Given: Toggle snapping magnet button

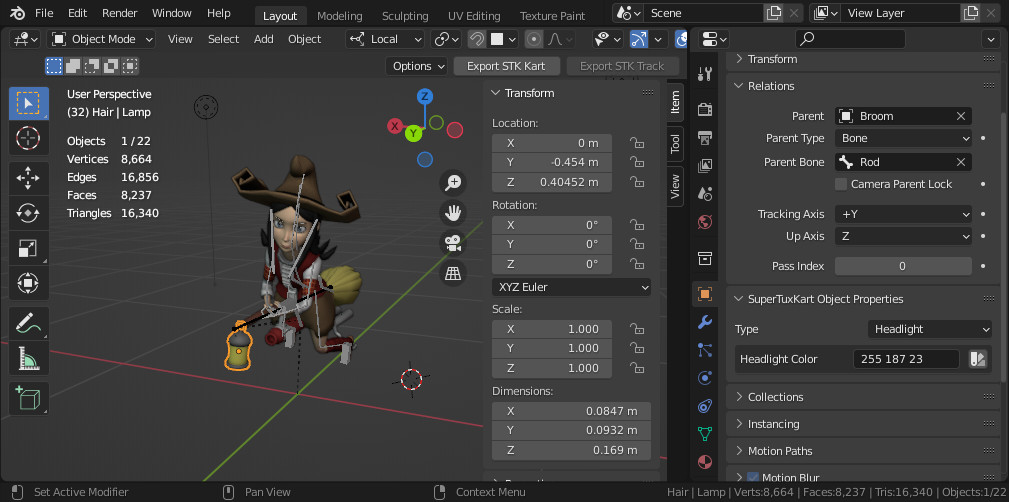Looking at the screenshot, I should (x=477, y=39).
